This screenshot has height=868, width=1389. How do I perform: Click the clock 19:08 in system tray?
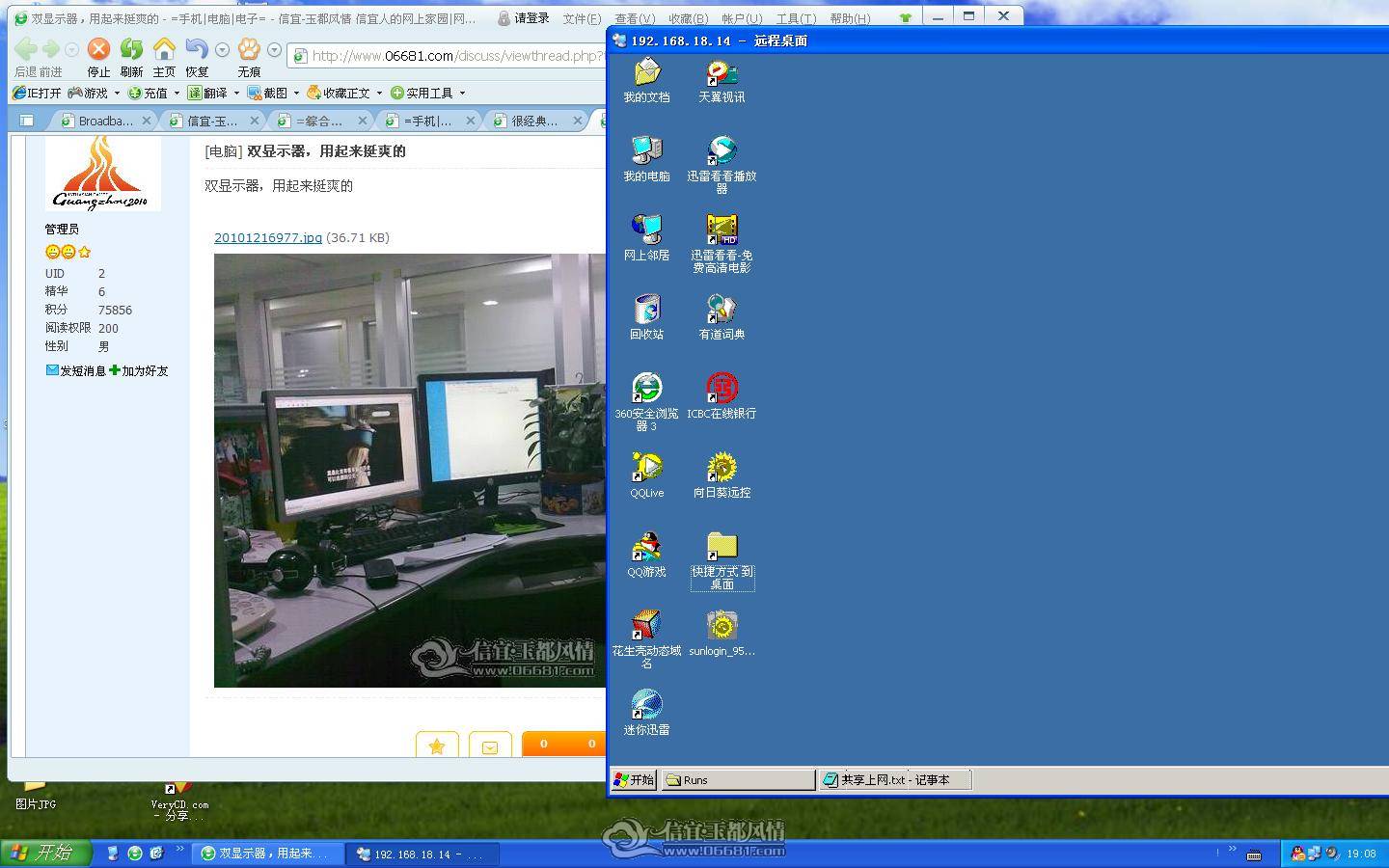click(1361, 854)
